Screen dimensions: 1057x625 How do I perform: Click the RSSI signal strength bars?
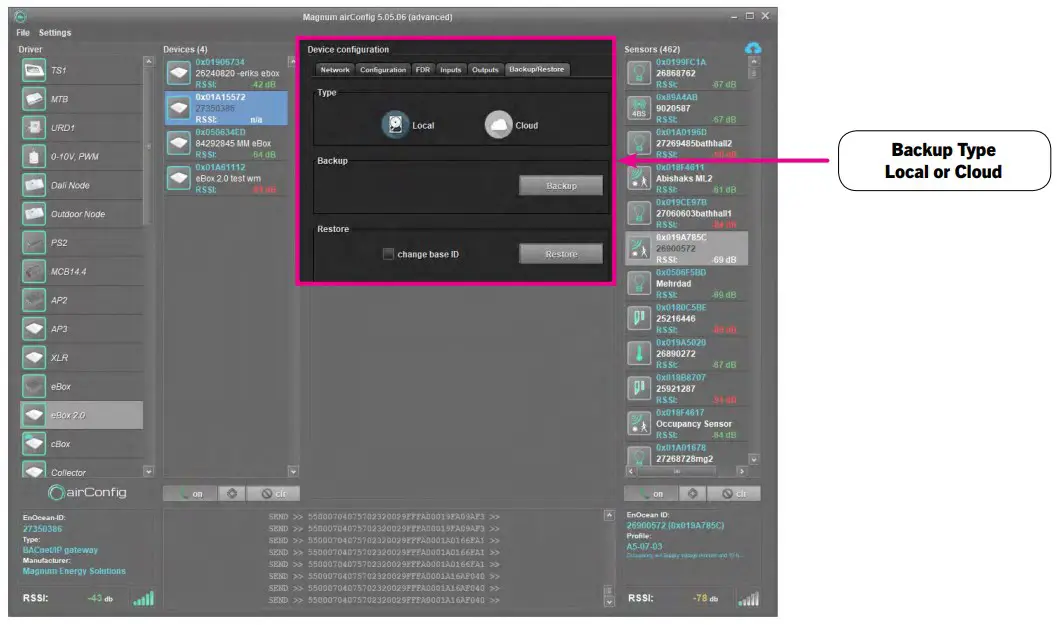143,600
